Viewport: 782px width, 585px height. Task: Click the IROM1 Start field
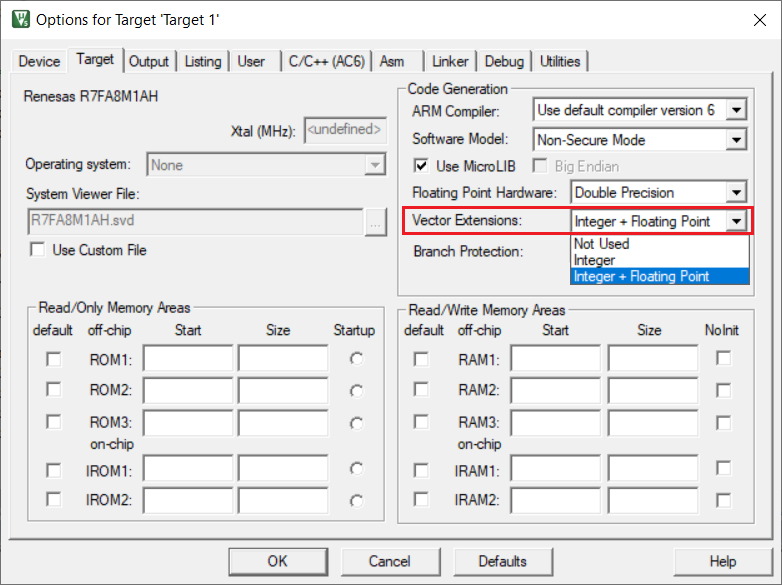click(x=188, y=469)
